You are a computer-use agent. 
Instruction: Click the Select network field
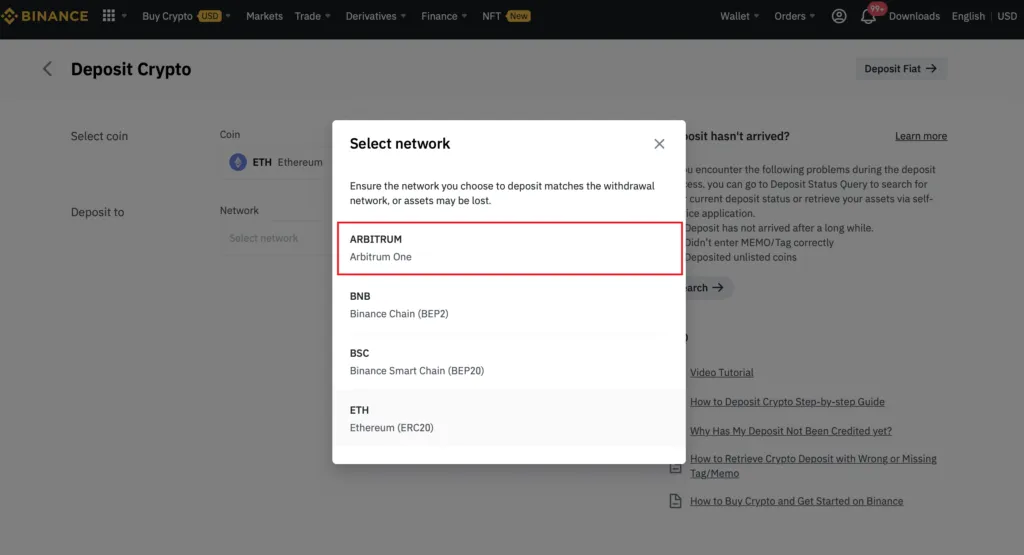click(x=276, y=238)
